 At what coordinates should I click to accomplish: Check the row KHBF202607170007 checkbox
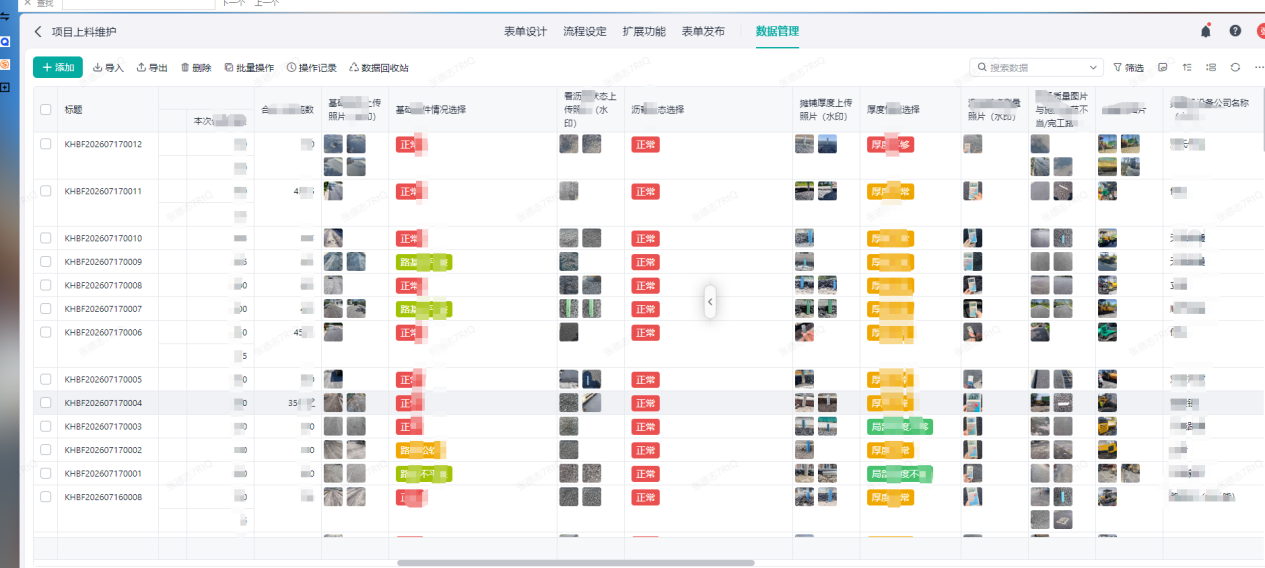click(x=46, y=309)
